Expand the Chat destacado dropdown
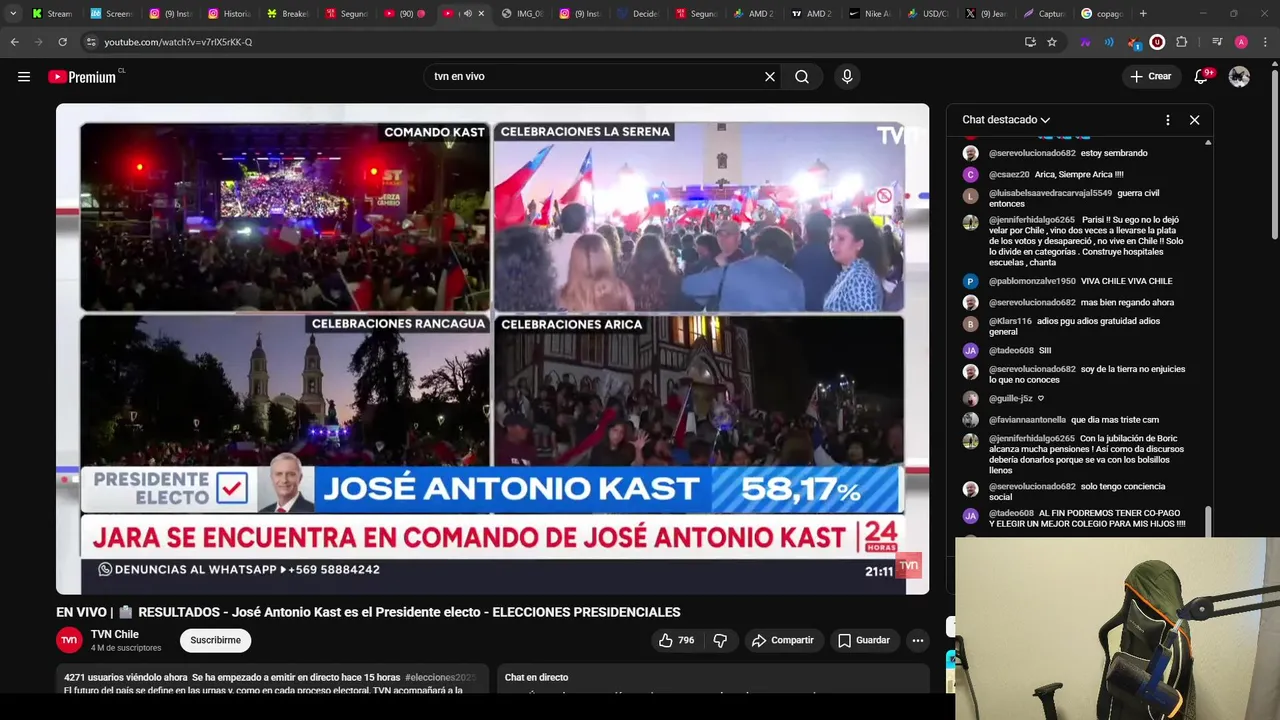 tap(1006, 120)
